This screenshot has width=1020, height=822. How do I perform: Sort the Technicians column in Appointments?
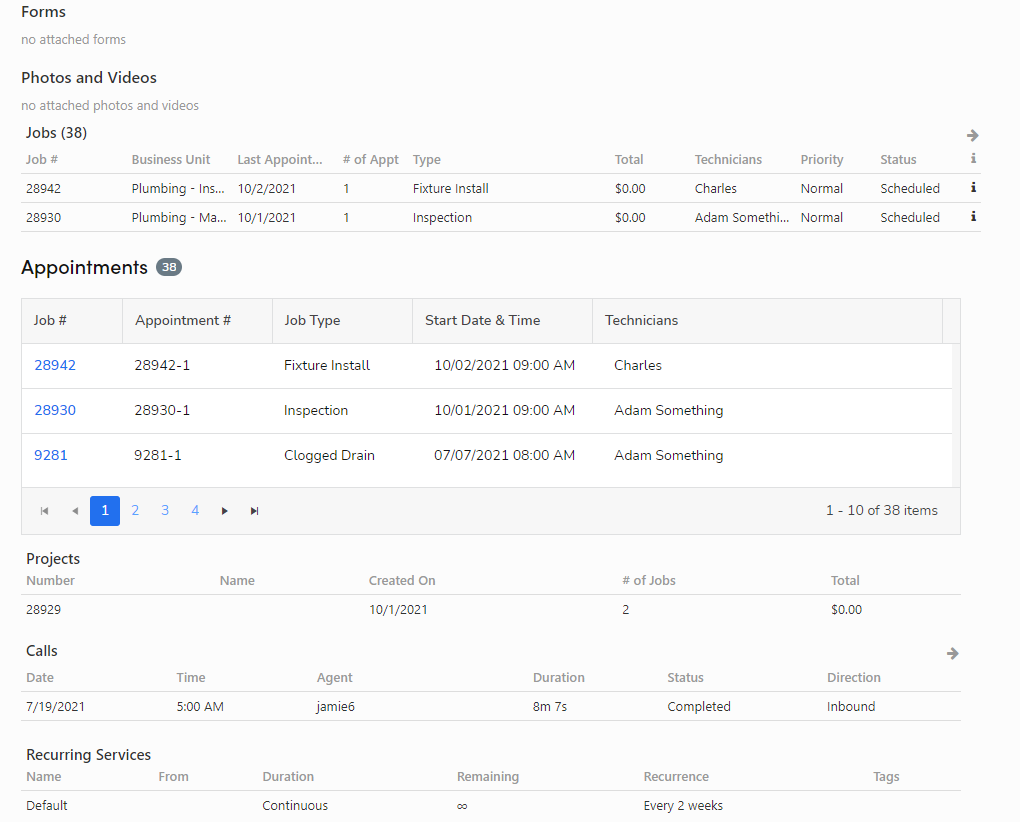[641, 320]
